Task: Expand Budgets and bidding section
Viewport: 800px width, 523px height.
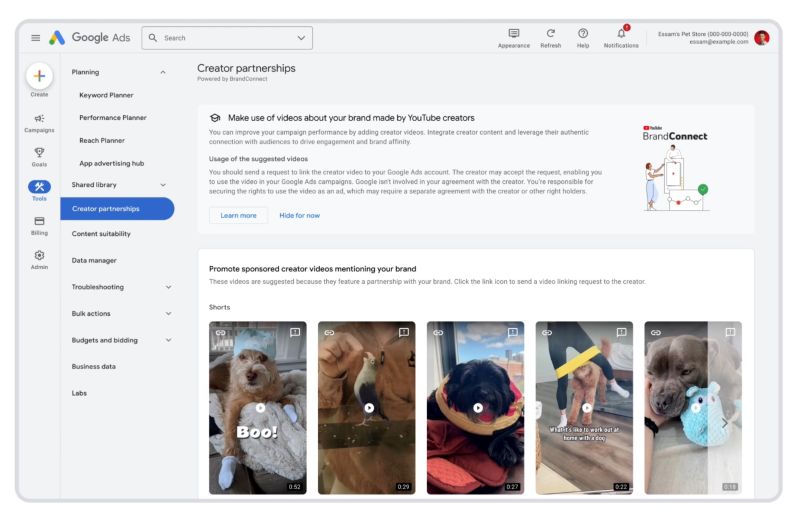Action: (x=168, y=340)
